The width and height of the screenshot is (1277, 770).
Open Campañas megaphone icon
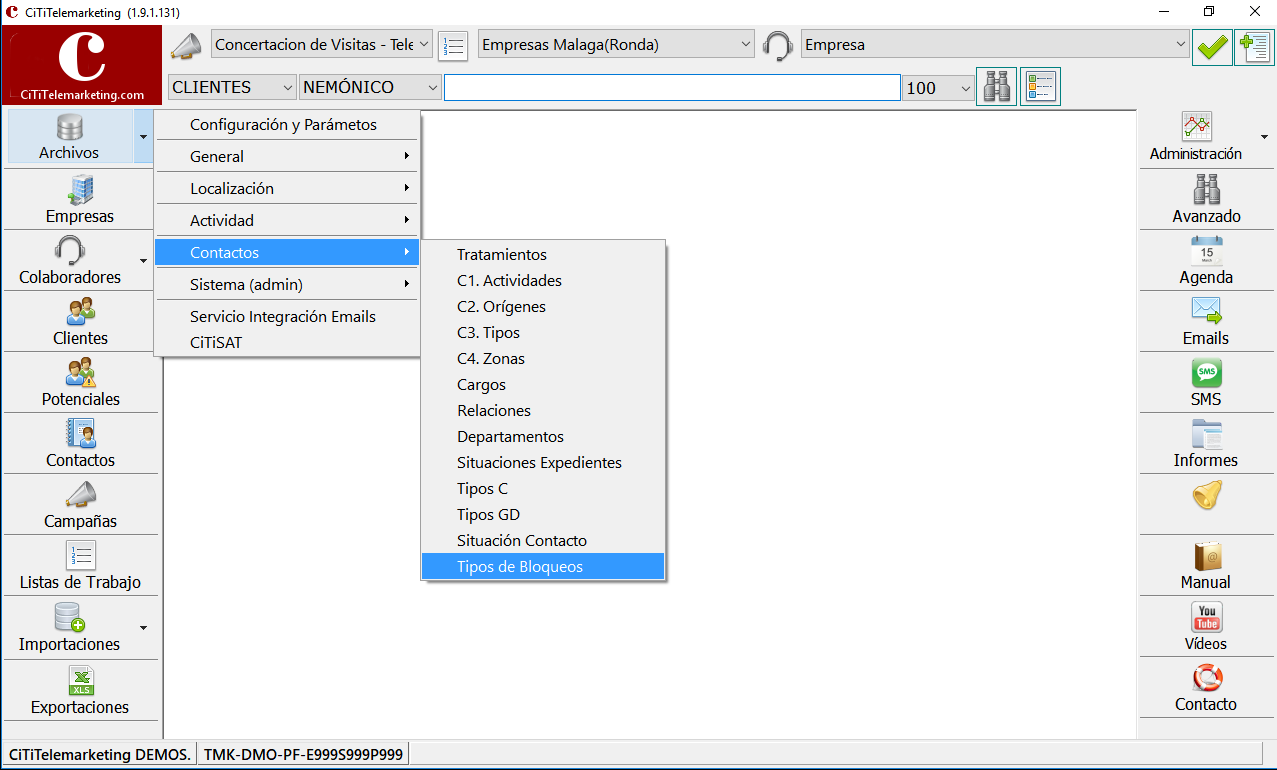pos(80,494)
